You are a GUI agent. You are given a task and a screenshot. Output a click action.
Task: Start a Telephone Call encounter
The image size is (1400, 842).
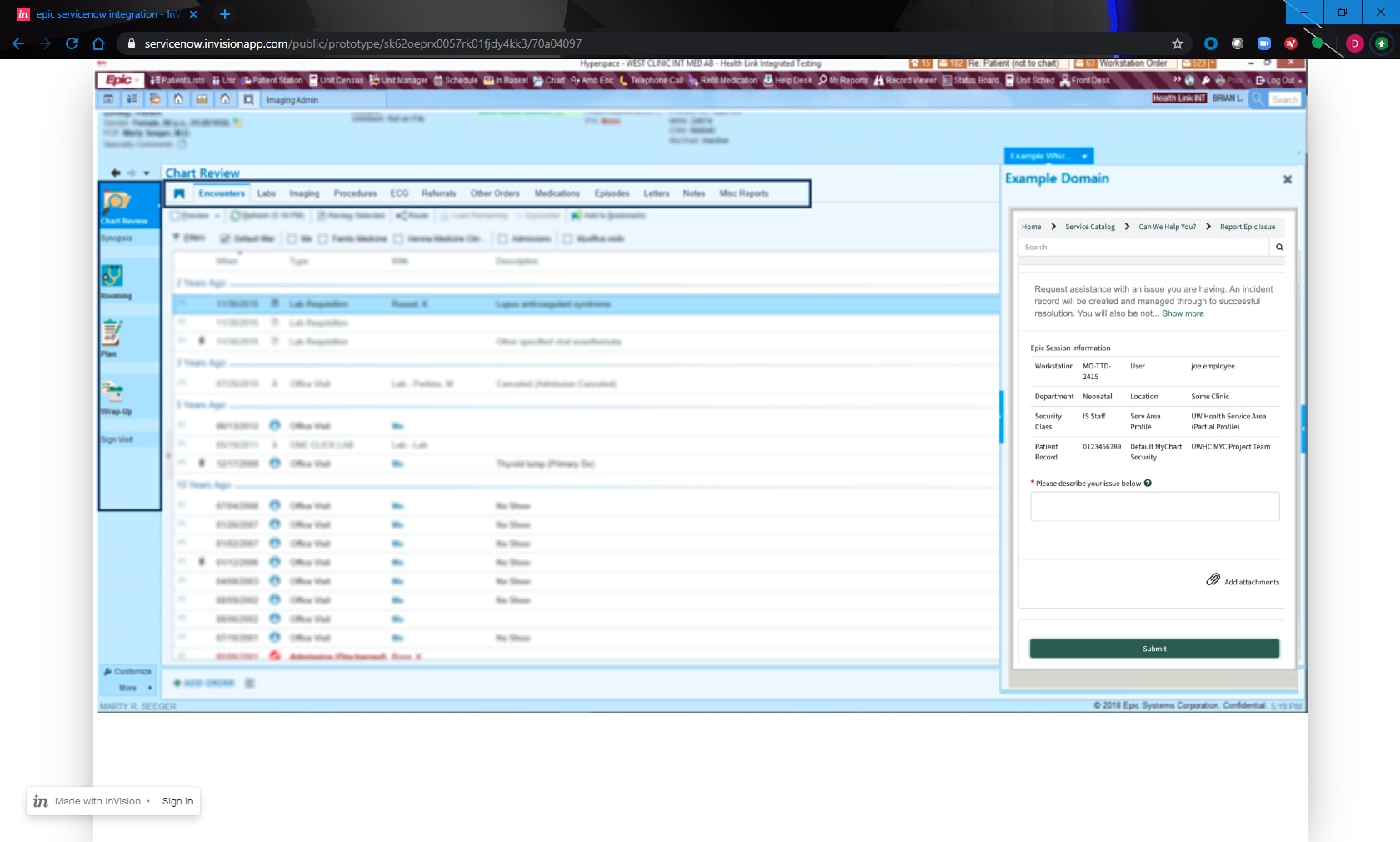point(652,80)
